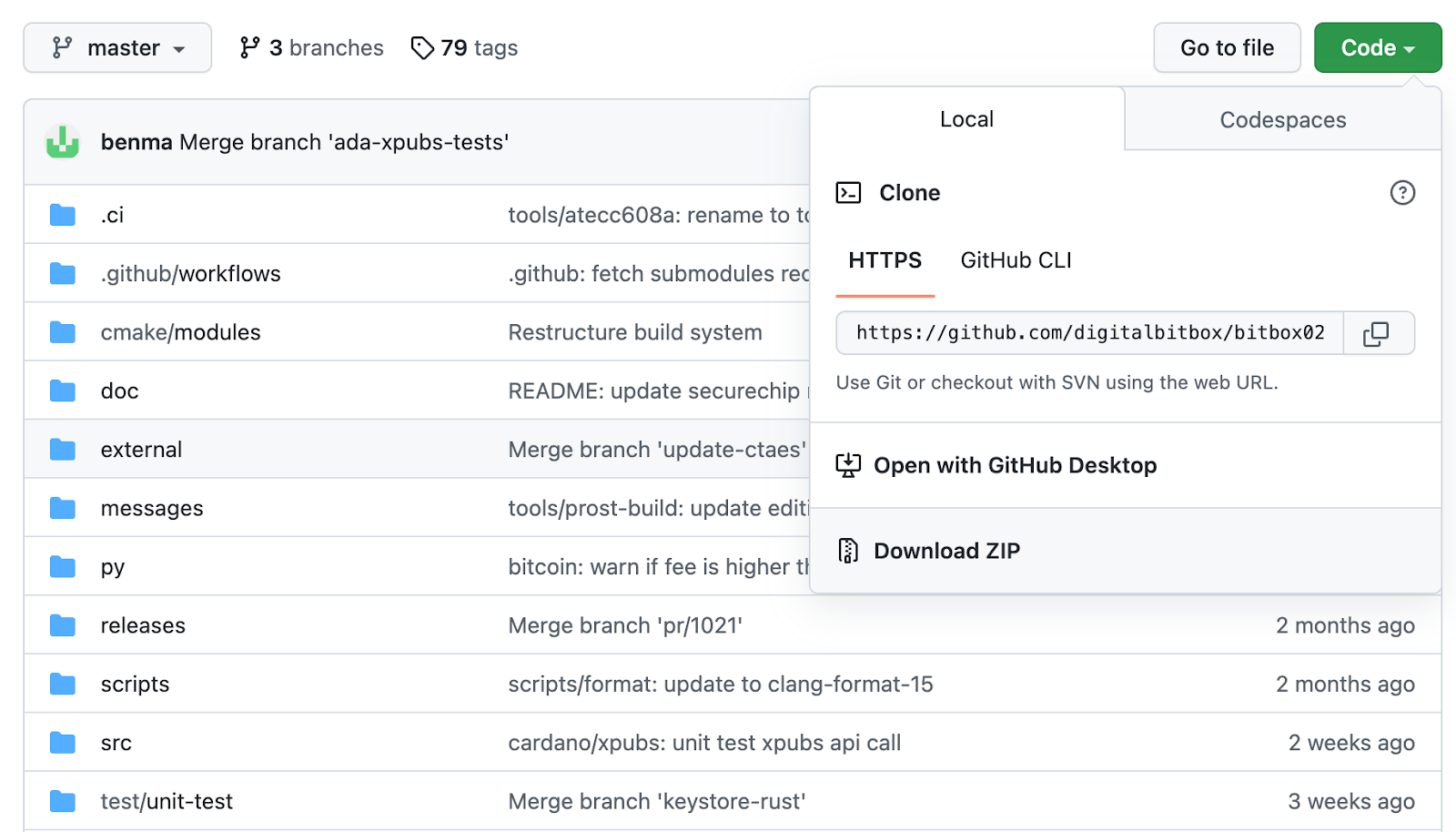
Task: Choose the HTTPS clone option
Action: [x=885, y=260]
